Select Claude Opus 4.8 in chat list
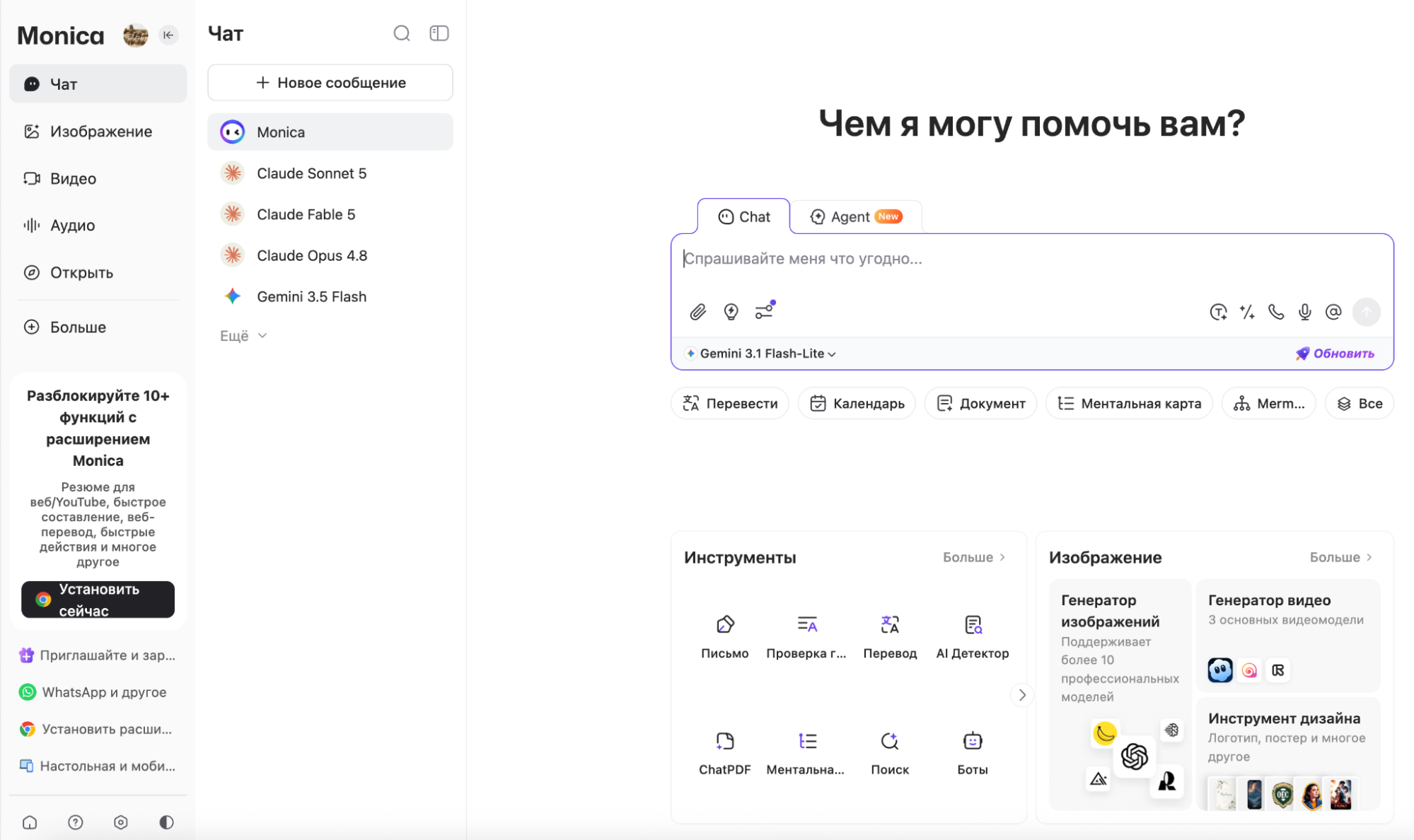Image resolution: width=1414 pixels, height=840 pixels. [330, 255]
